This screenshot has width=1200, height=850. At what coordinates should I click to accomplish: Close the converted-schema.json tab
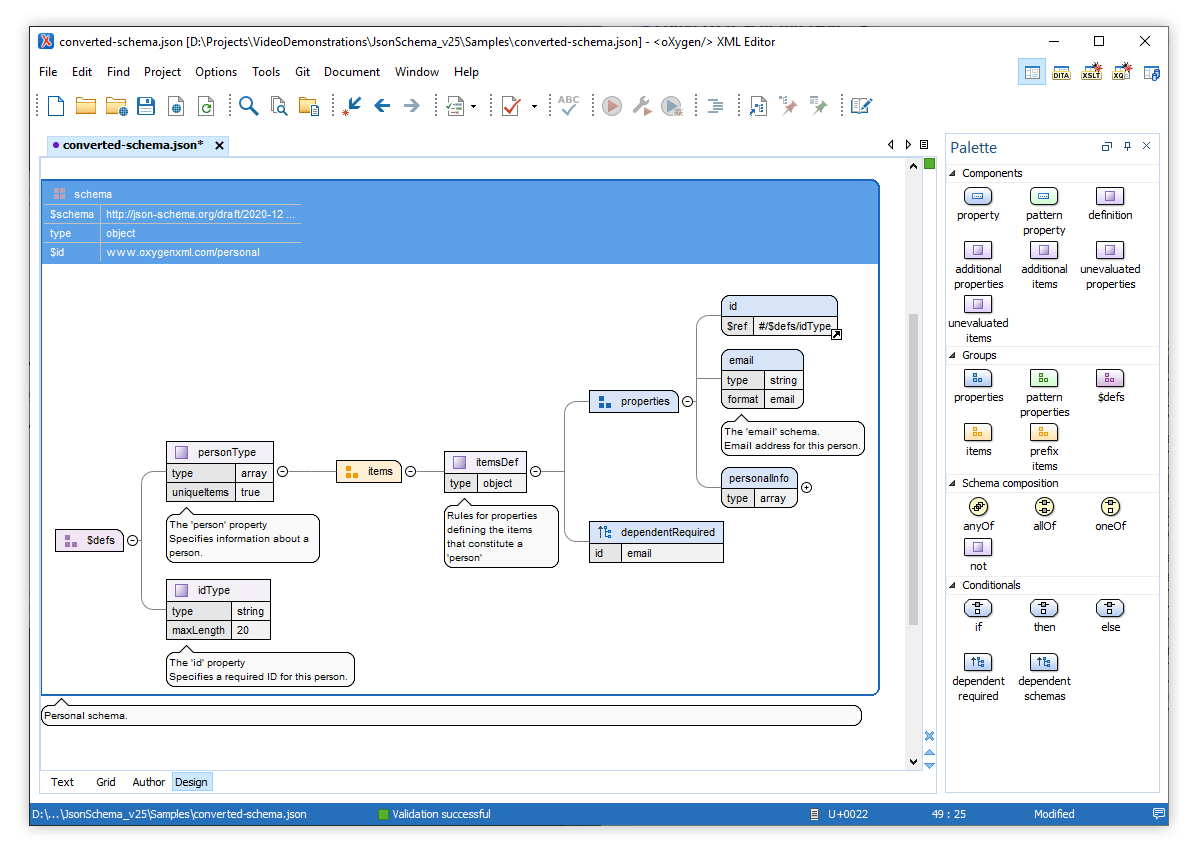[x=219, y=146]
